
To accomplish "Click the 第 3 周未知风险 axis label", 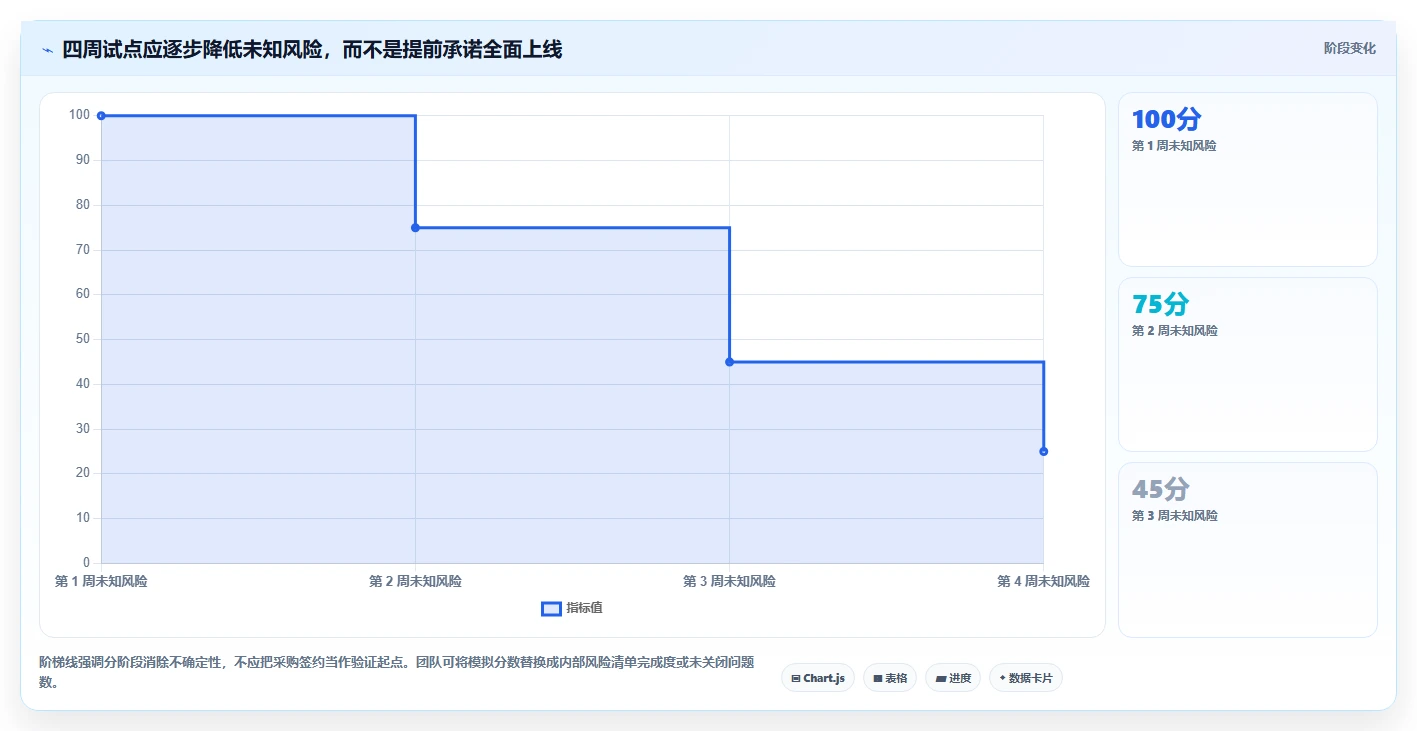I will (729, 581).
